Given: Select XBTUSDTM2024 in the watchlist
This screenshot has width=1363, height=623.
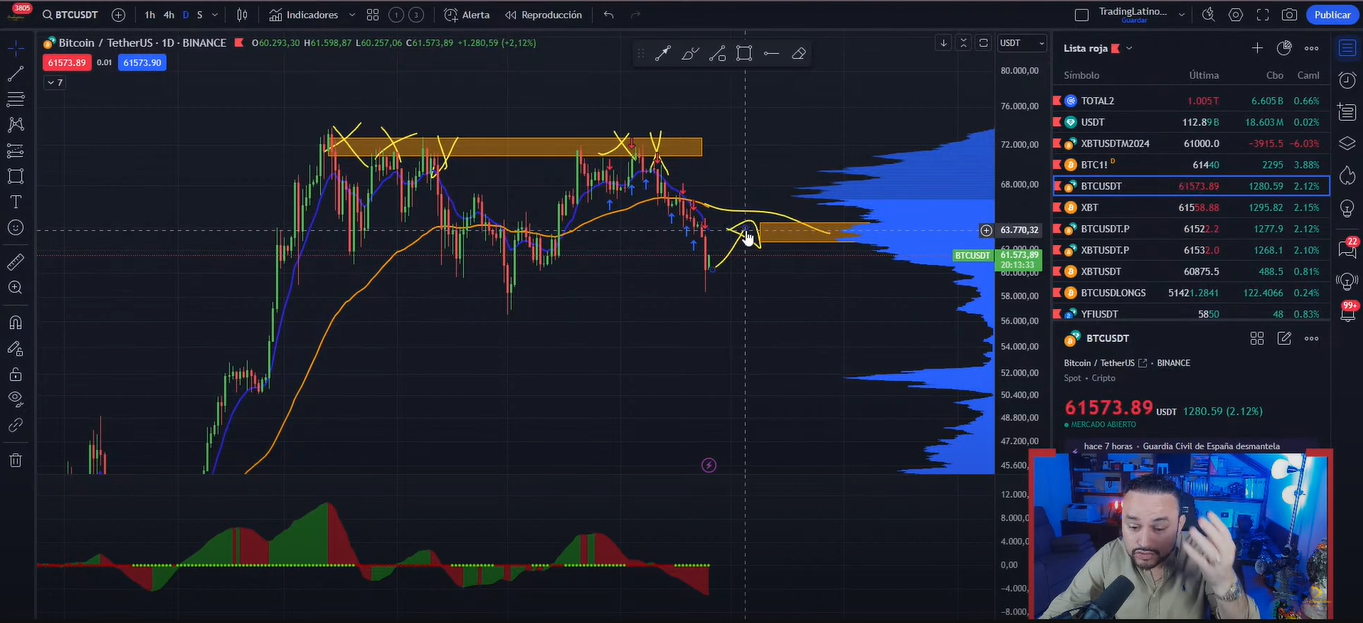Looking at the screenshot, I should 1191,144.
